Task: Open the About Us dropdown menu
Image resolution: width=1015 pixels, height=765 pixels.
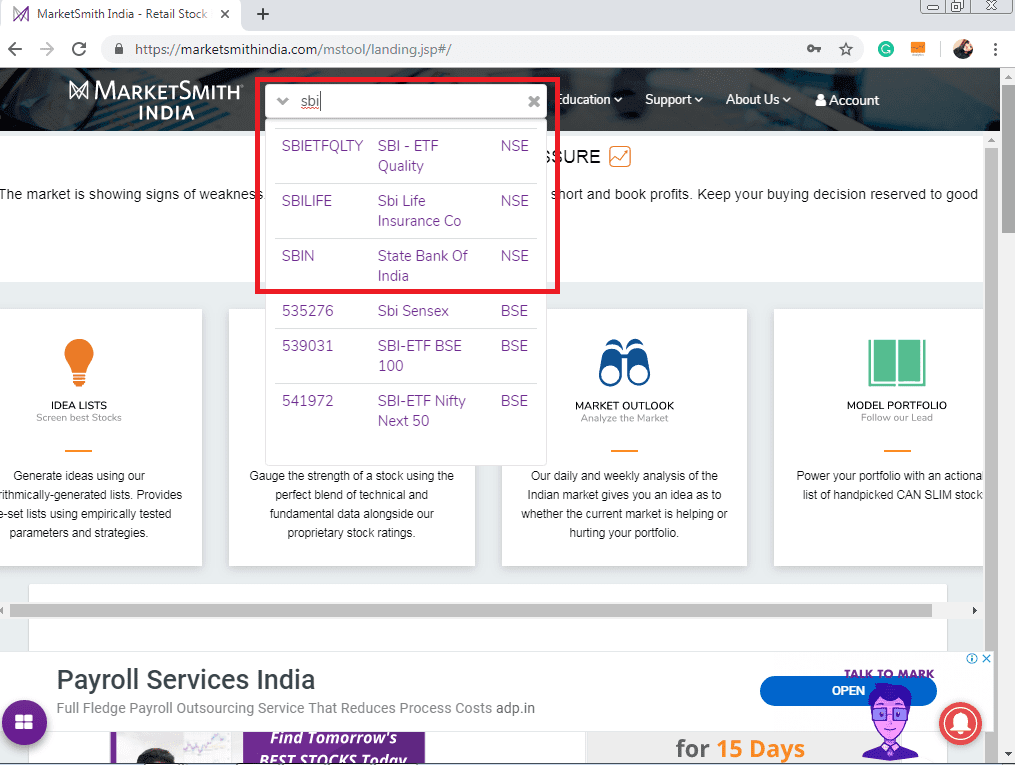Action: (x=758, y=100)
